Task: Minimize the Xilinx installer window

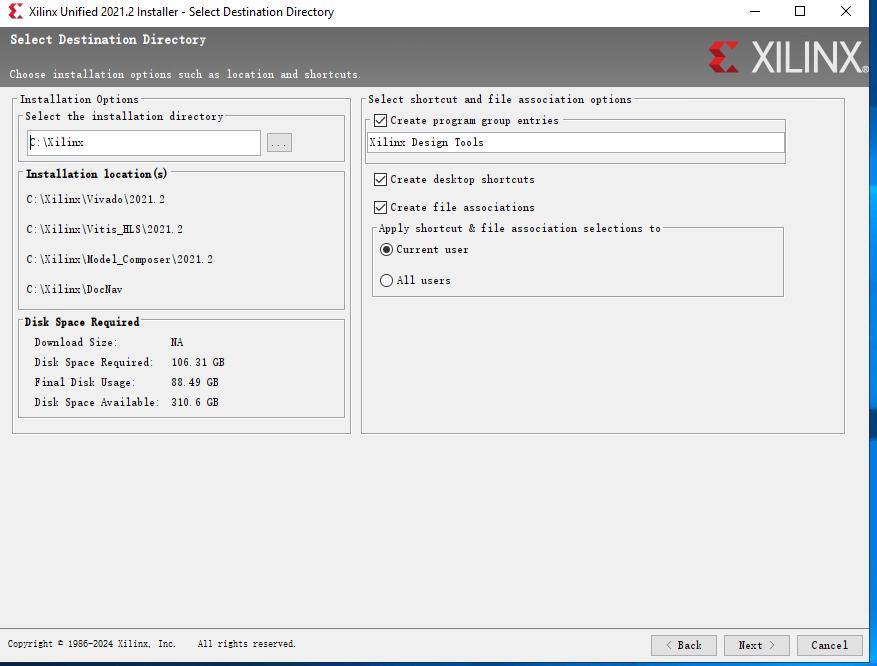Action: [x=755, y=11]
